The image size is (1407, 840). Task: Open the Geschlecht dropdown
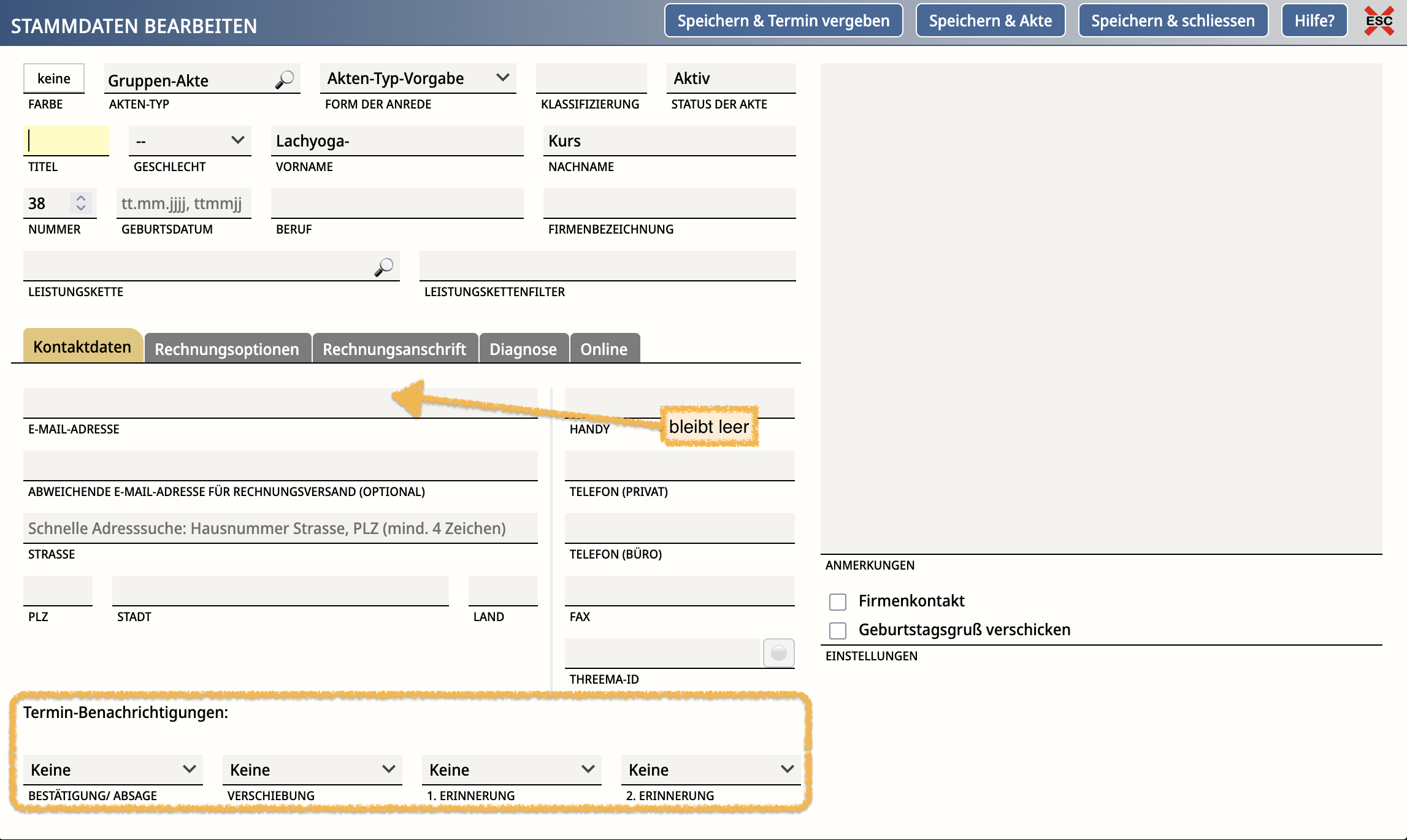click(190, 141)
